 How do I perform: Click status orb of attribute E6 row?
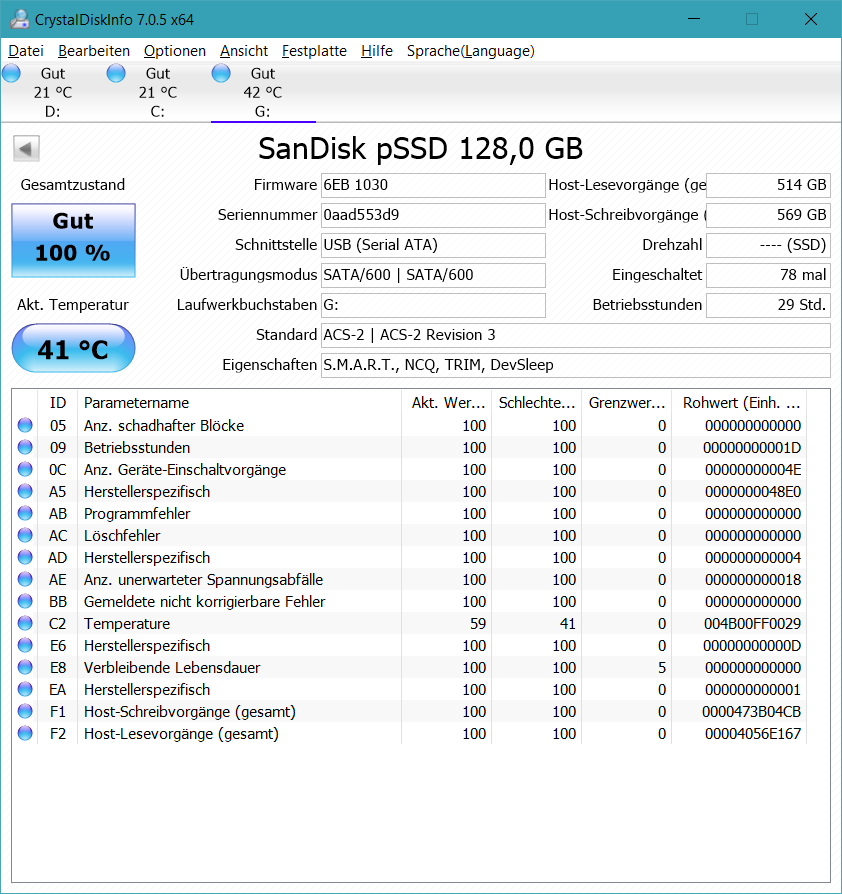(x=25, y=645)
